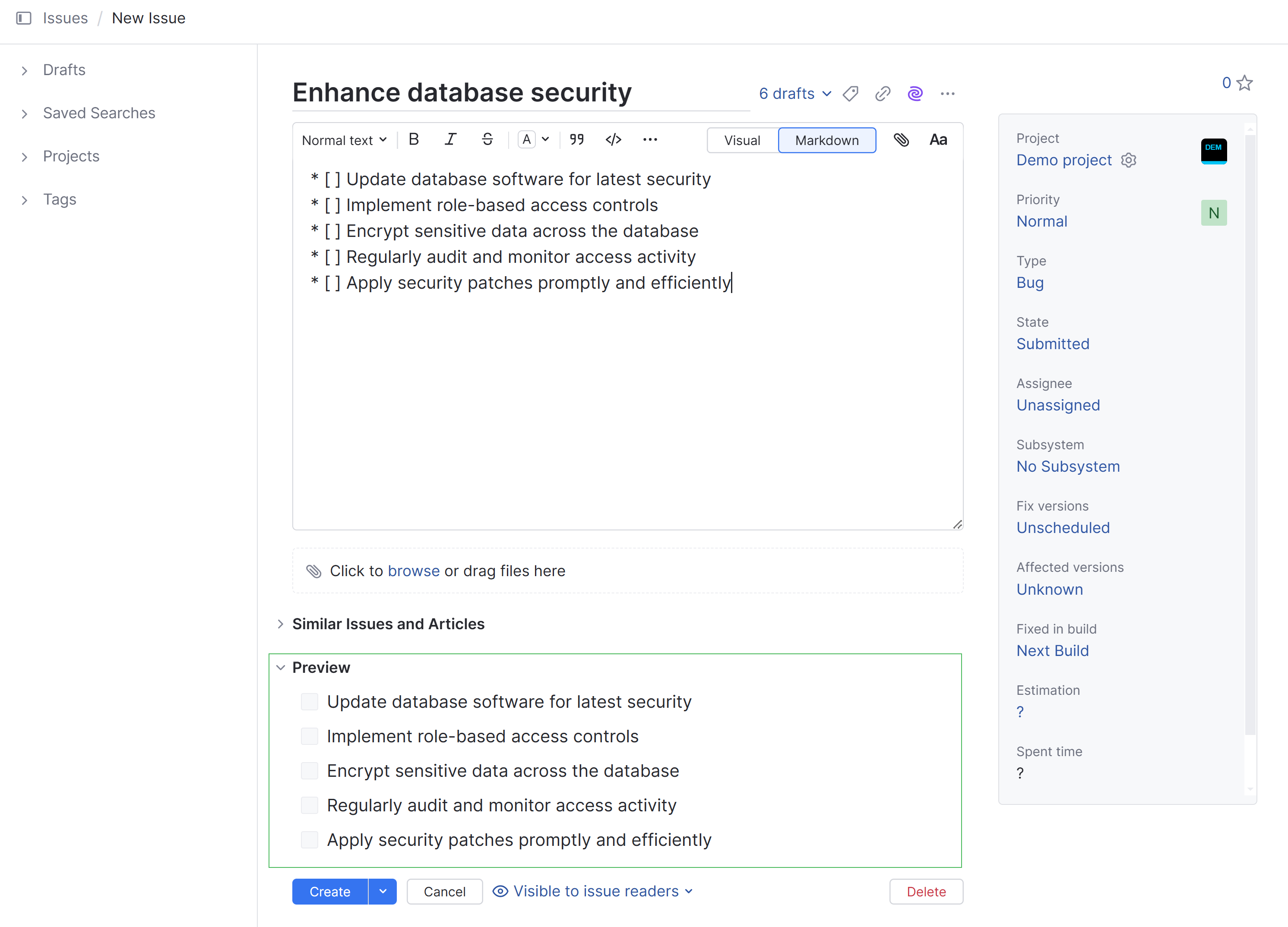Apply strikethrough formatting

pos(487,140)
